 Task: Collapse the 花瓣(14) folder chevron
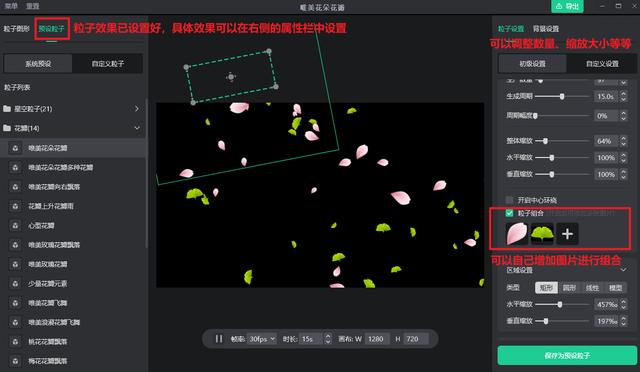pyautogui.click(x=137, y=128)
